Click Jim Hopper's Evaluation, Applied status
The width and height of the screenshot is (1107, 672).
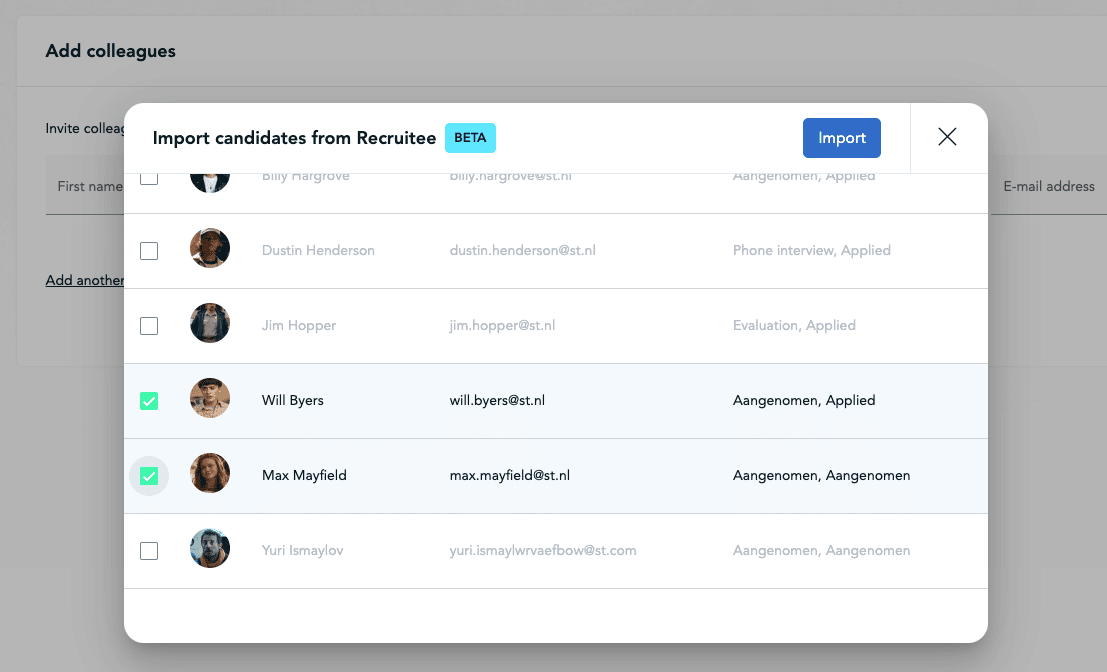794,326
